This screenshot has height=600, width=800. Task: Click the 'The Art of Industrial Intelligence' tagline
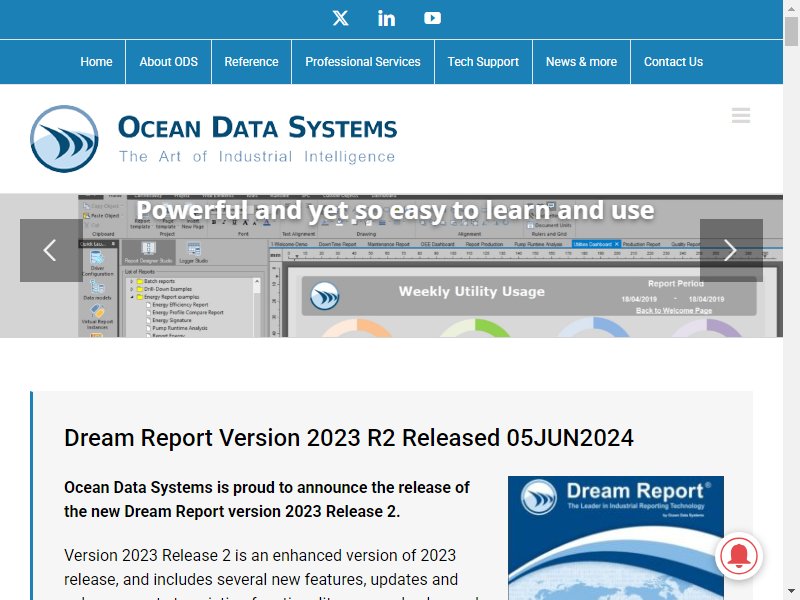coord(257,157)
